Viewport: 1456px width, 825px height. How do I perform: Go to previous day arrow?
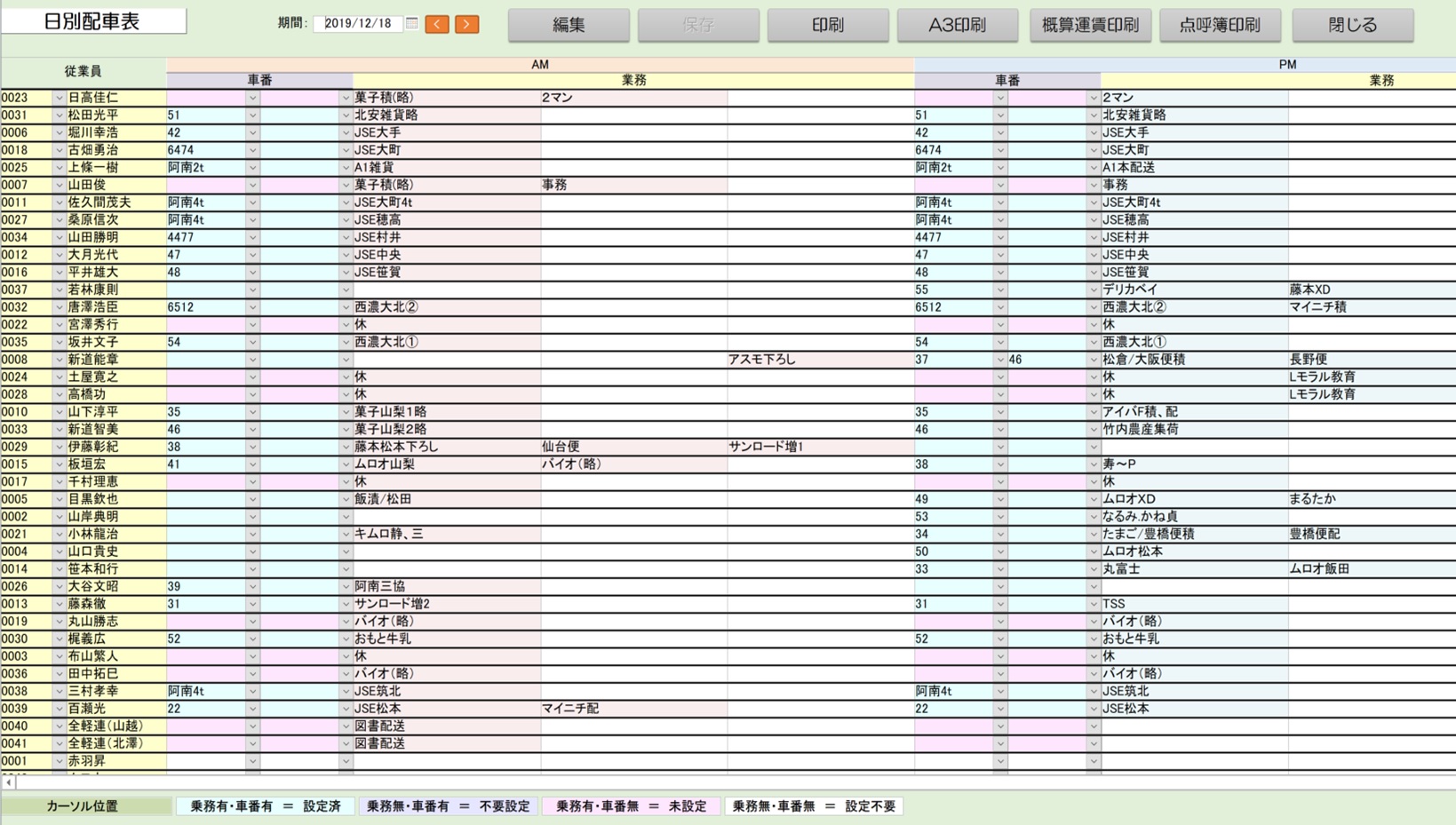[x=437, y=24]
